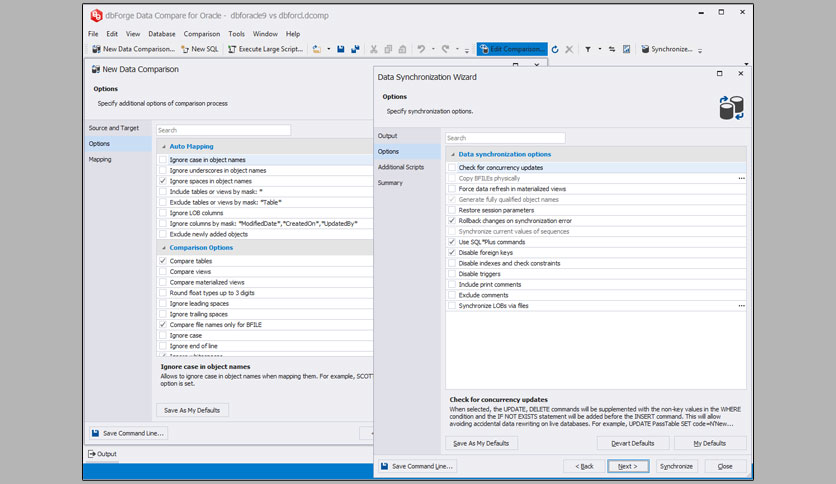Image resolution: width=836 pixels, height=484 pixels.
Task: Click the Refresh comparison icon
Action: 555,49
